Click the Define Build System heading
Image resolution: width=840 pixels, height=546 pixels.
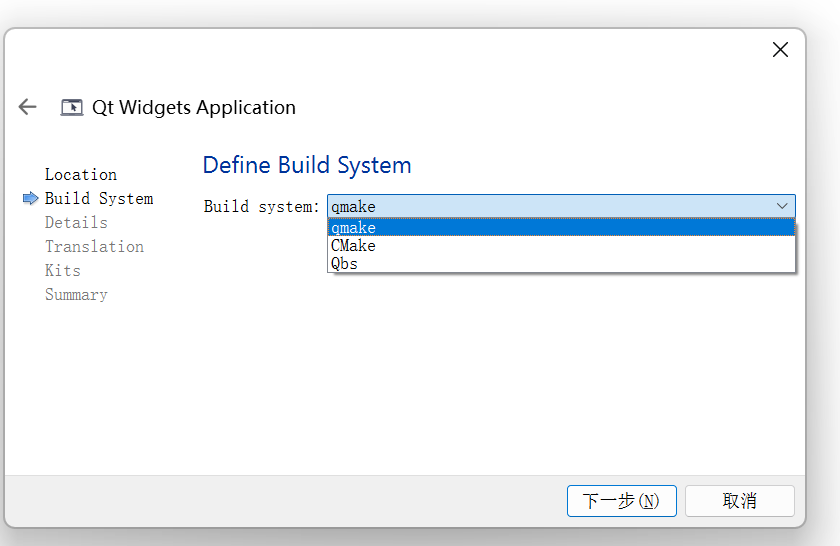pos(307,165)
